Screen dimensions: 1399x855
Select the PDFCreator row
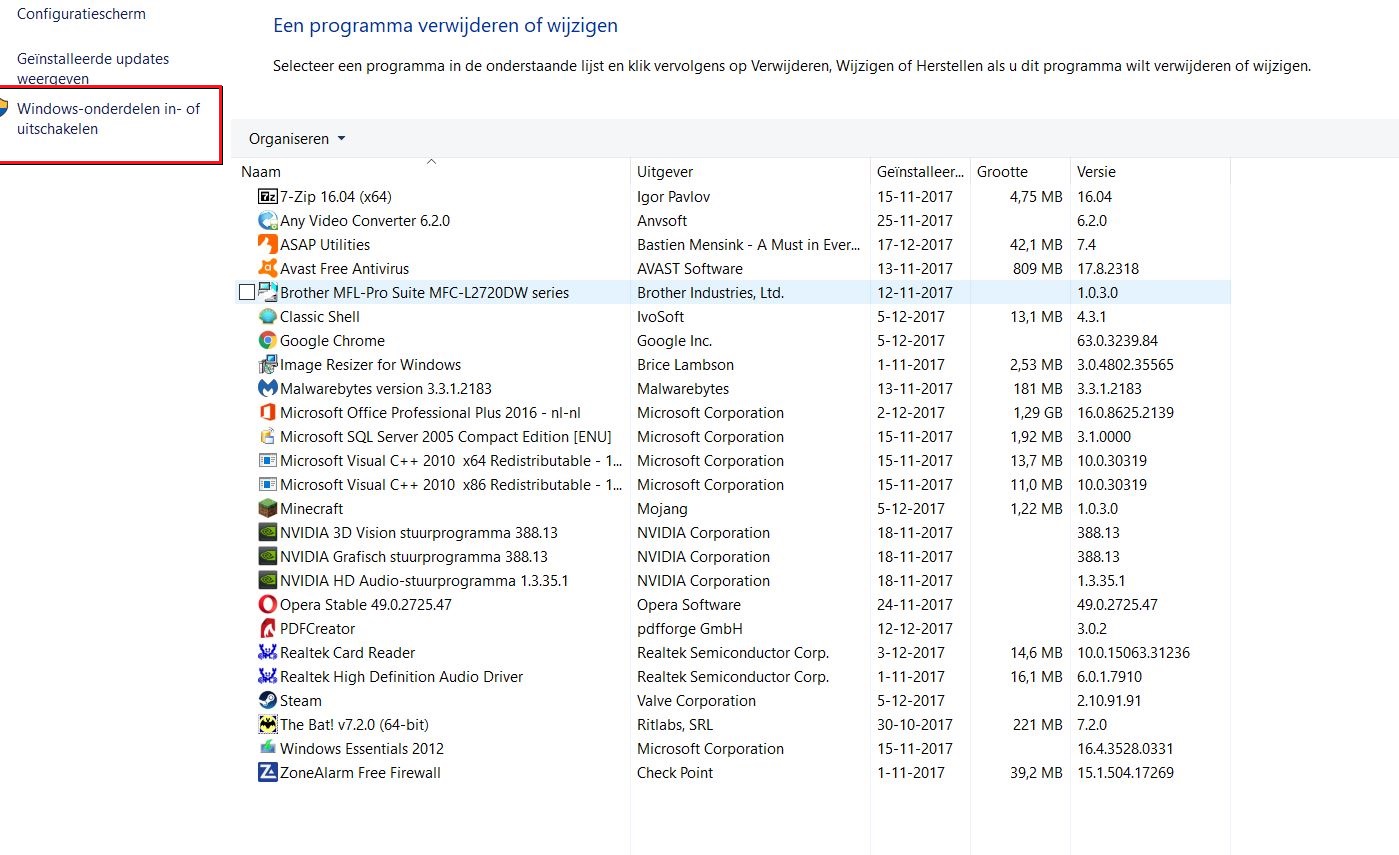(x=732, y=629)
